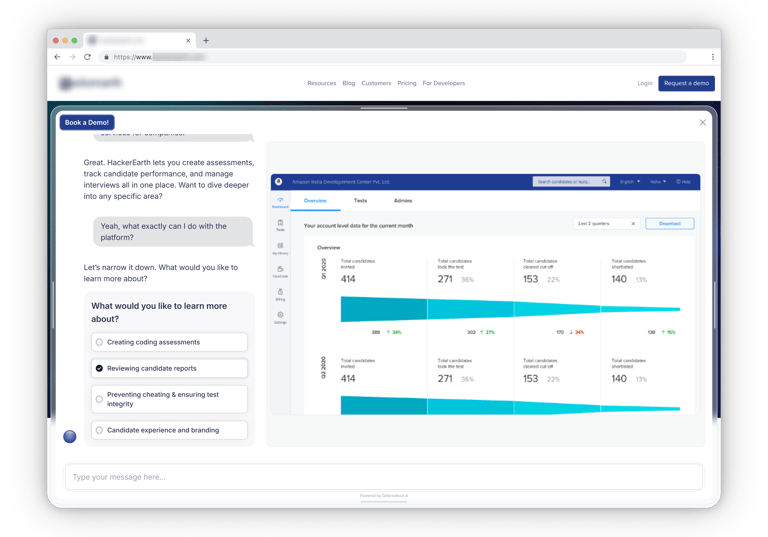Click the round company logo in dashboard header
This screenshot has width=768, height=537.
pyautogui.click(x=279, y=182)
